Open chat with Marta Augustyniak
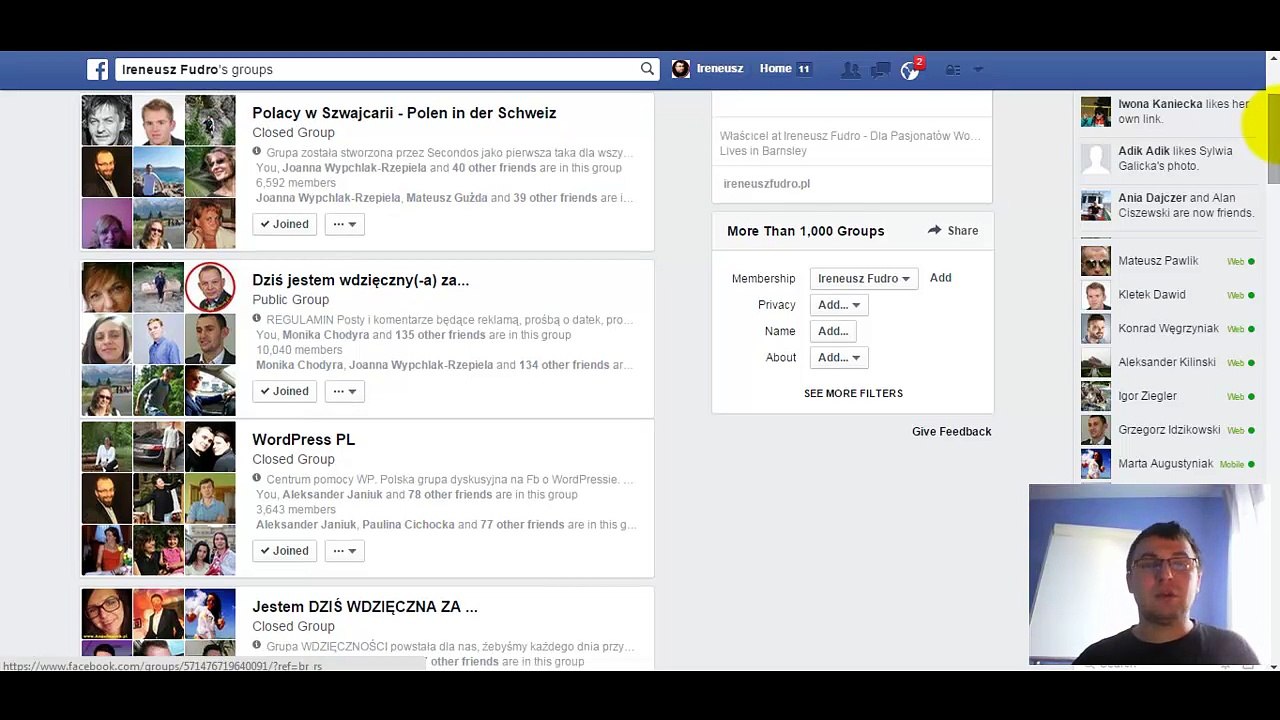Image resolution: width=1280 pixels, height=720 pixels. pyautogui.click(x=1168, y=464)
